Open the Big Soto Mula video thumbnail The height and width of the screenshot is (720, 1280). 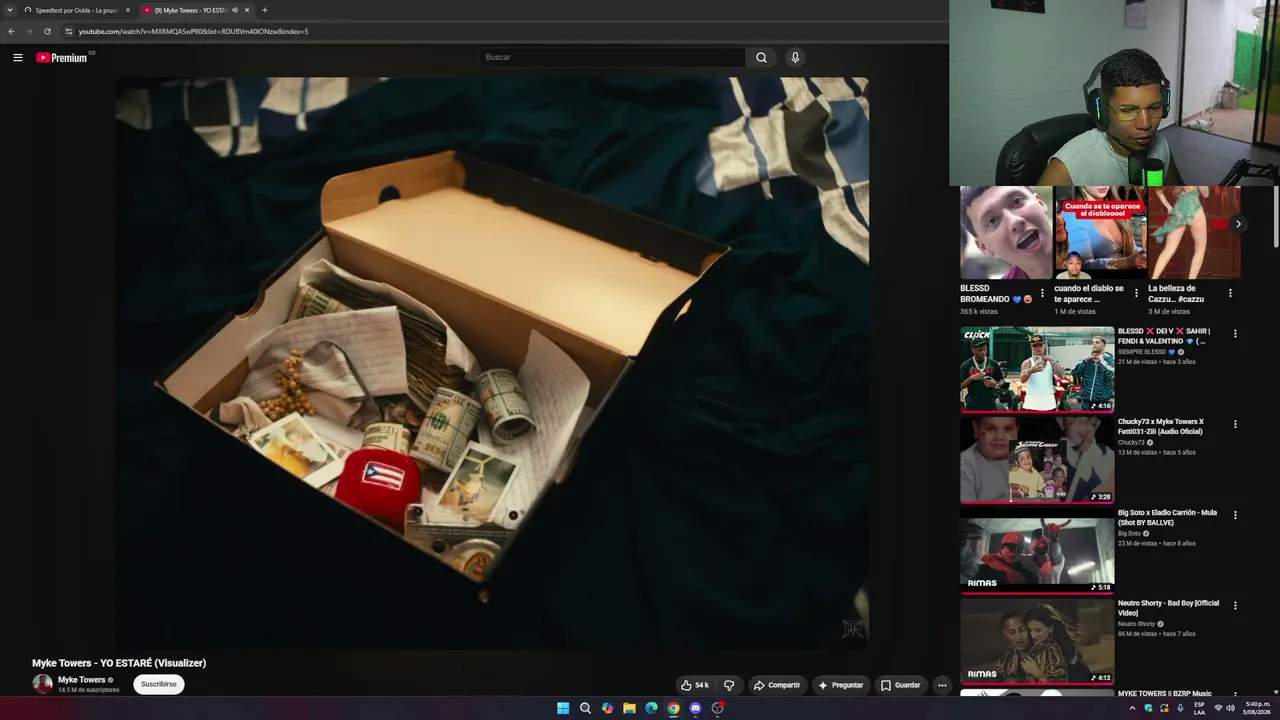click(1037, 551)
